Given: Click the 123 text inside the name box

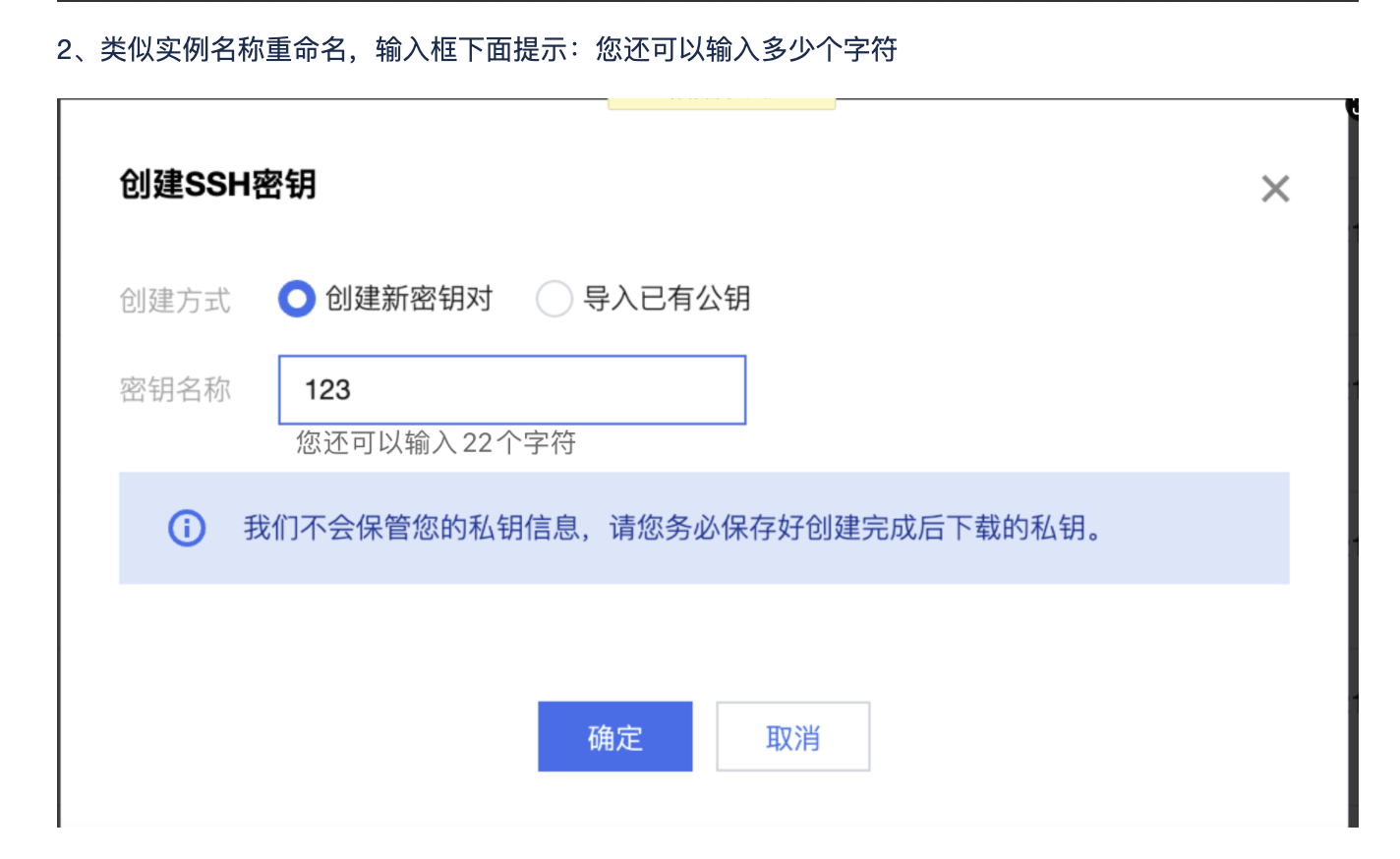Looking at the screenshot, I should click(x=327, y=390).
